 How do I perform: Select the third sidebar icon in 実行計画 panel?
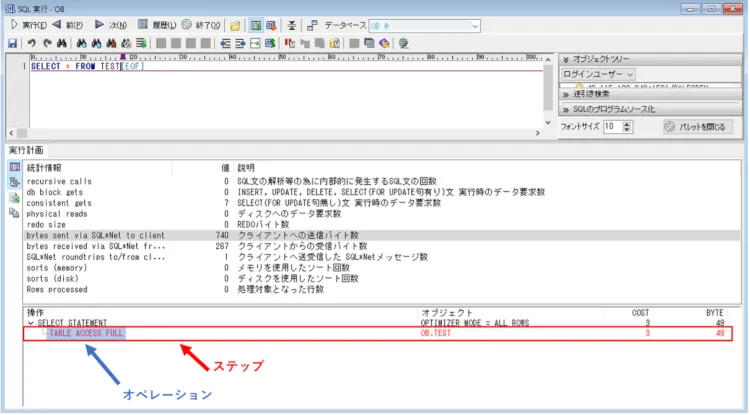14,197
